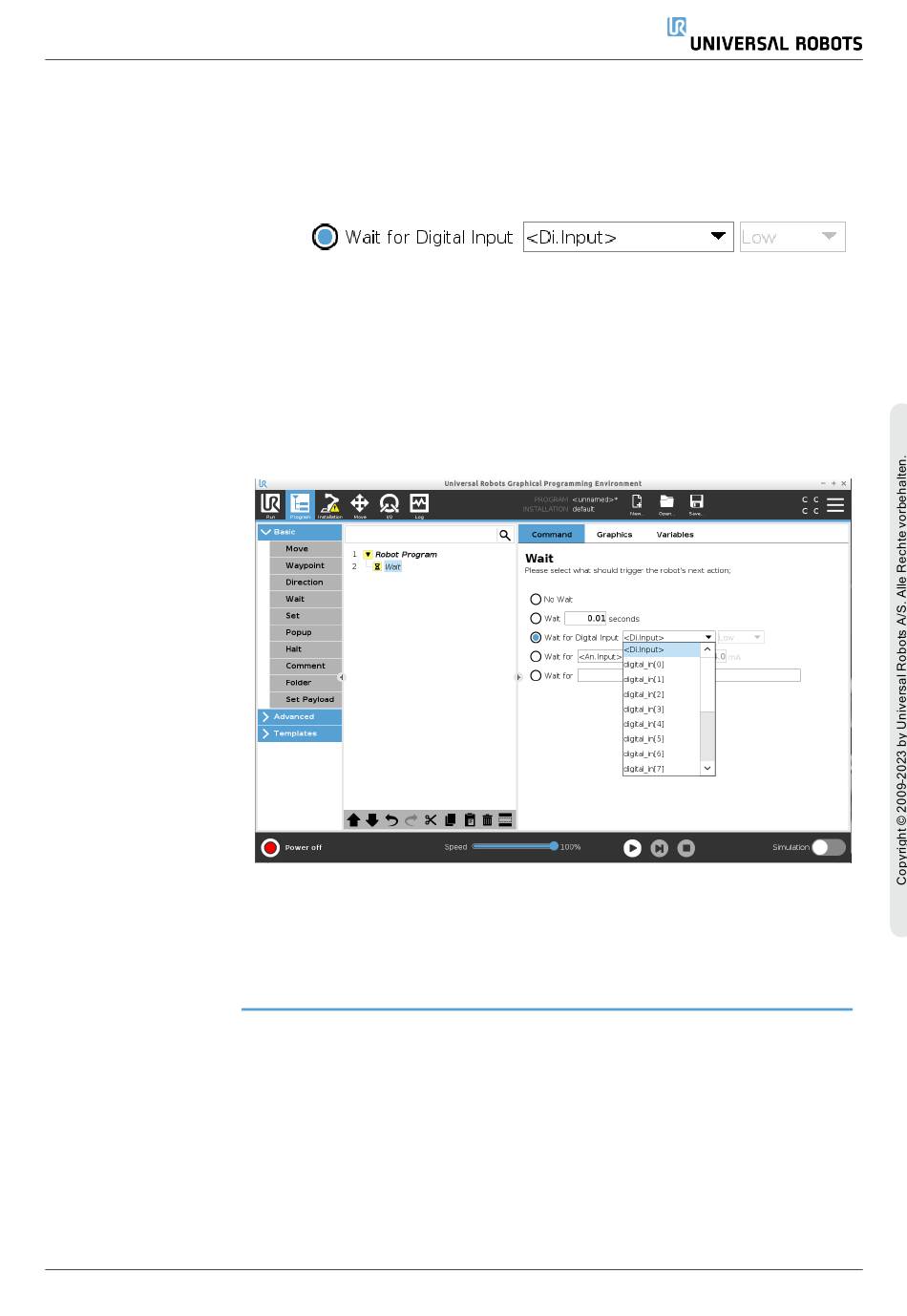The image size is (907, 1316).
Task: Insert a Move node
Action: click(x=306, y=549)
